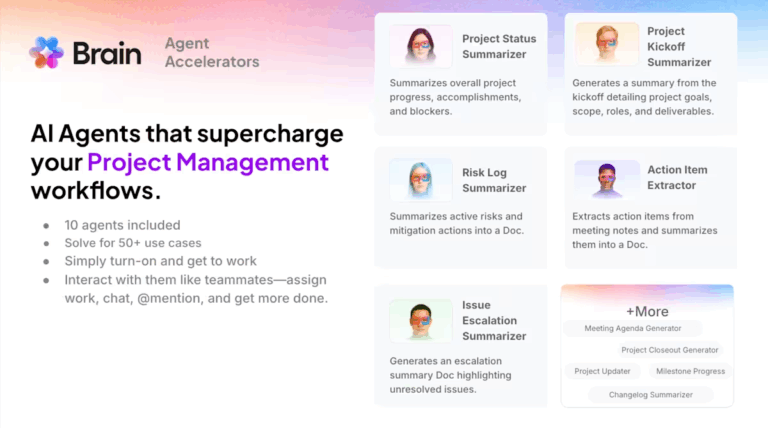The image size is (768, 428).
Task: Expand the +More agents heading
Action: [647, 309]
